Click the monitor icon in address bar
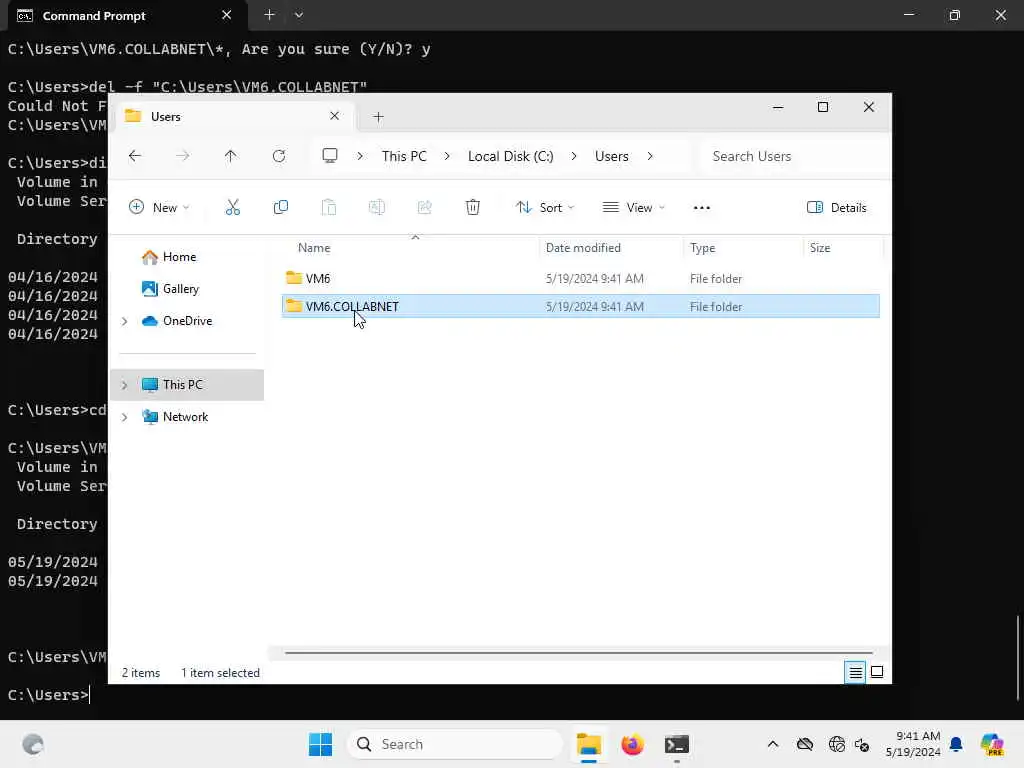 pos(330,155)
